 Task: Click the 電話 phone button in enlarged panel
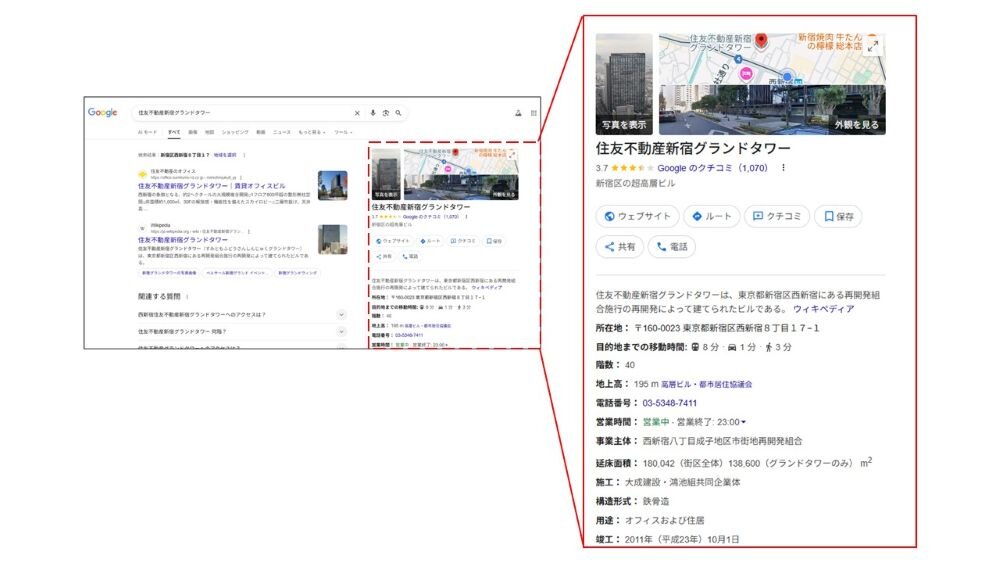tap(671, 246)
